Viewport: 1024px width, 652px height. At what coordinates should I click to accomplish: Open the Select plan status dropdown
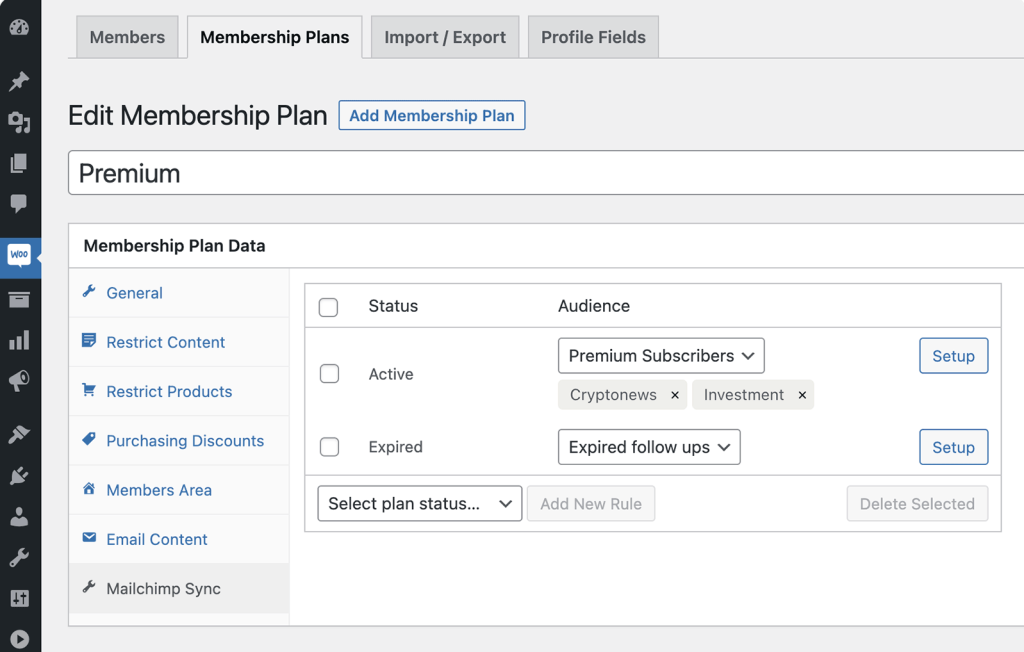coord(419,504)
